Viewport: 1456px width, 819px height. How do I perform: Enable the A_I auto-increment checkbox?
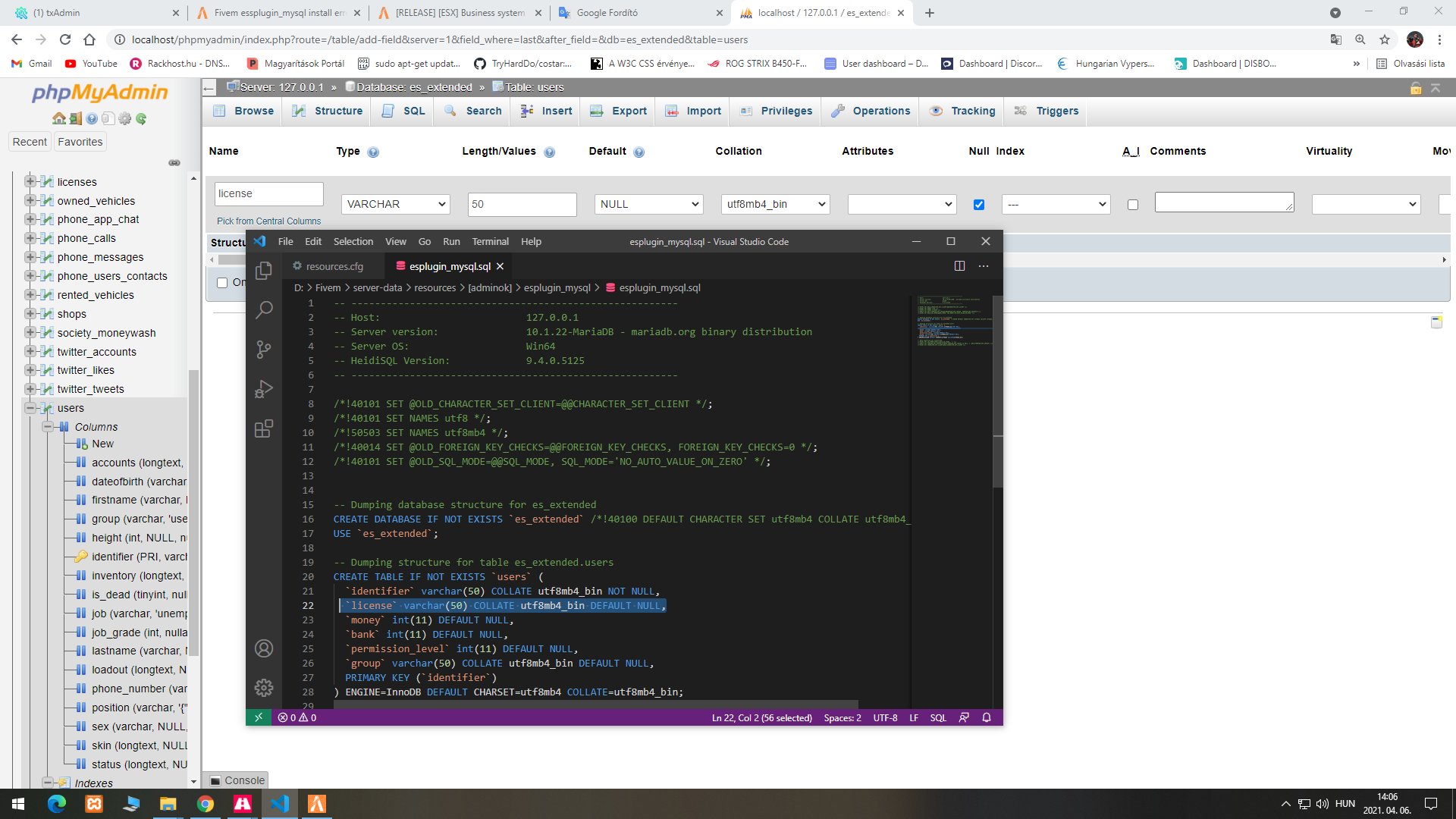[x=1133, y=205]
